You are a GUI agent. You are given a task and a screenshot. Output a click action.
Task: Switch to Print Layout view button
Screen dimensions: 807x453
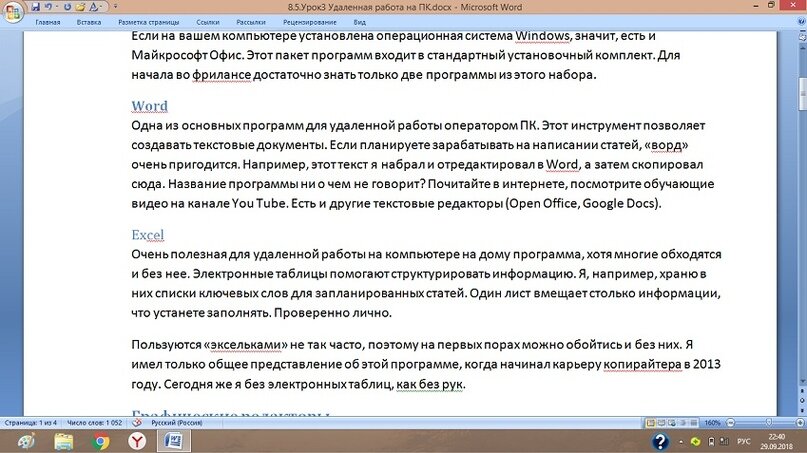[651, 423]
